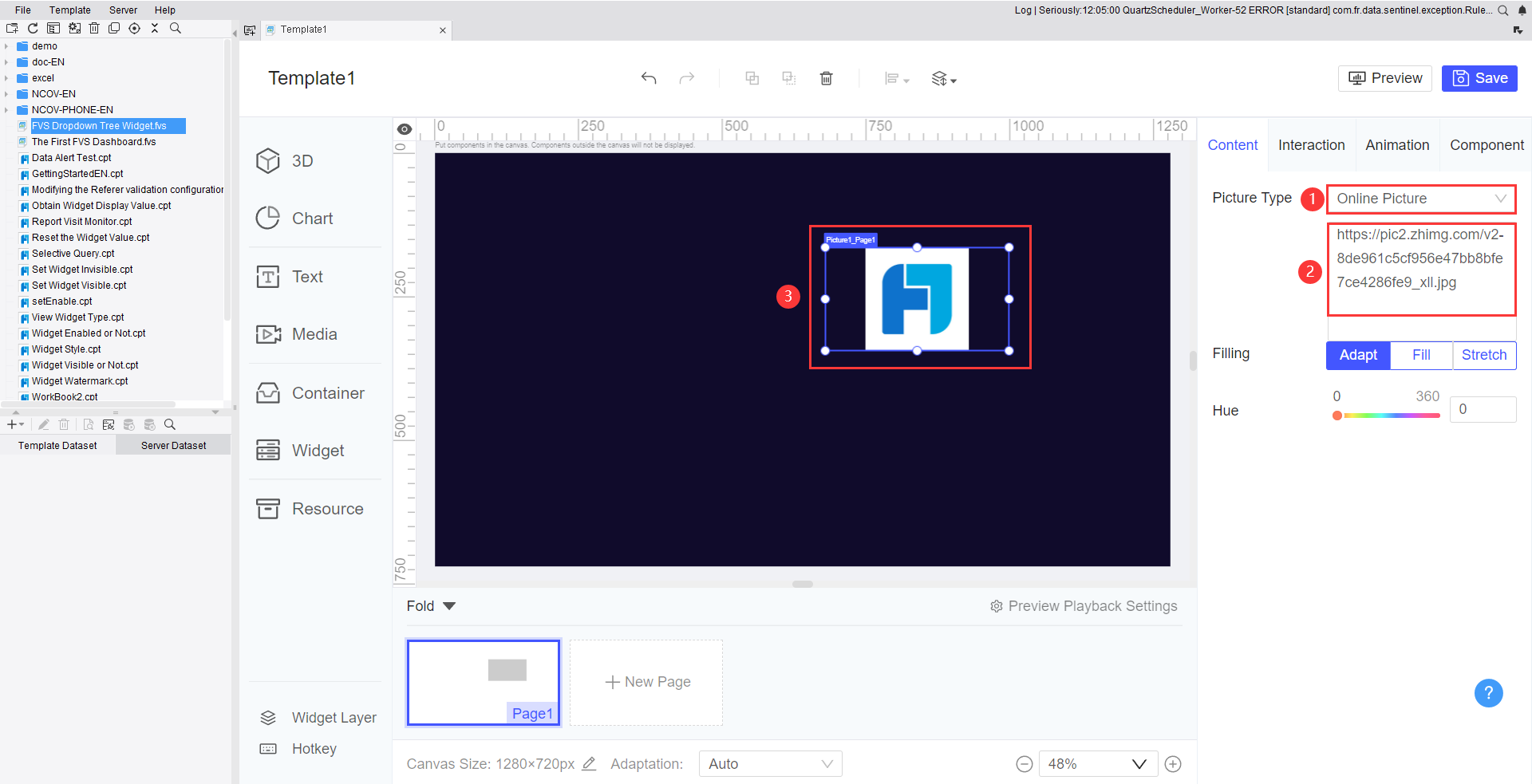View the Hotkey list

click(298, 749)
